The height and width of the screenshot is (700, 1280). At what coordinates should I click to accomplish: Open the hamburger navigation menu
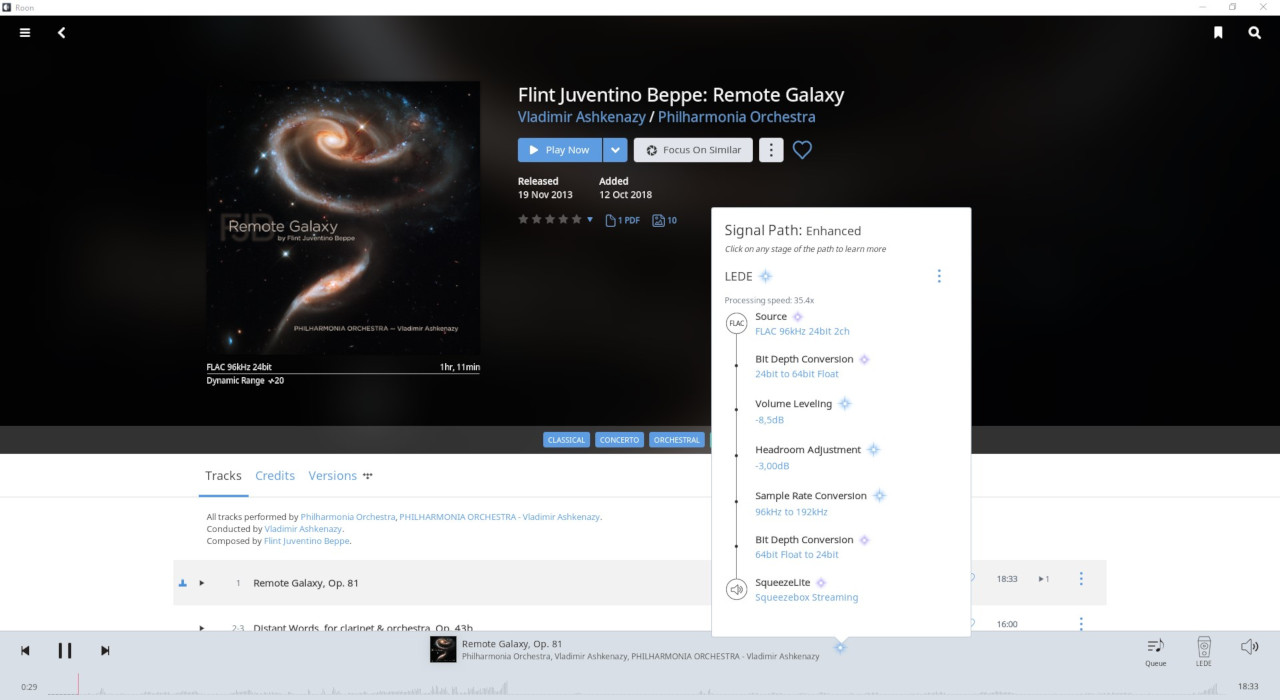click(25, 33)
